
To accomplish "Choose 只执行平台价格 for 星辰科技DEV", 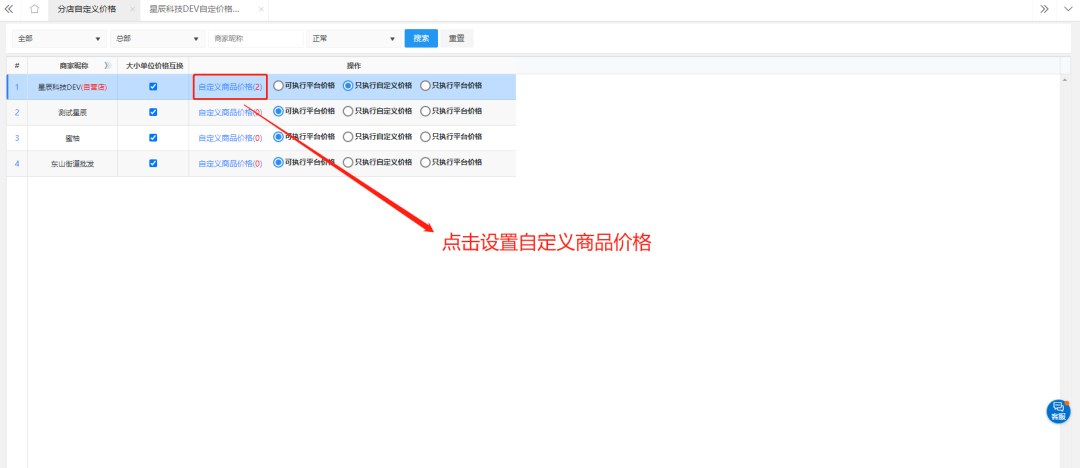I will (425, 86).
